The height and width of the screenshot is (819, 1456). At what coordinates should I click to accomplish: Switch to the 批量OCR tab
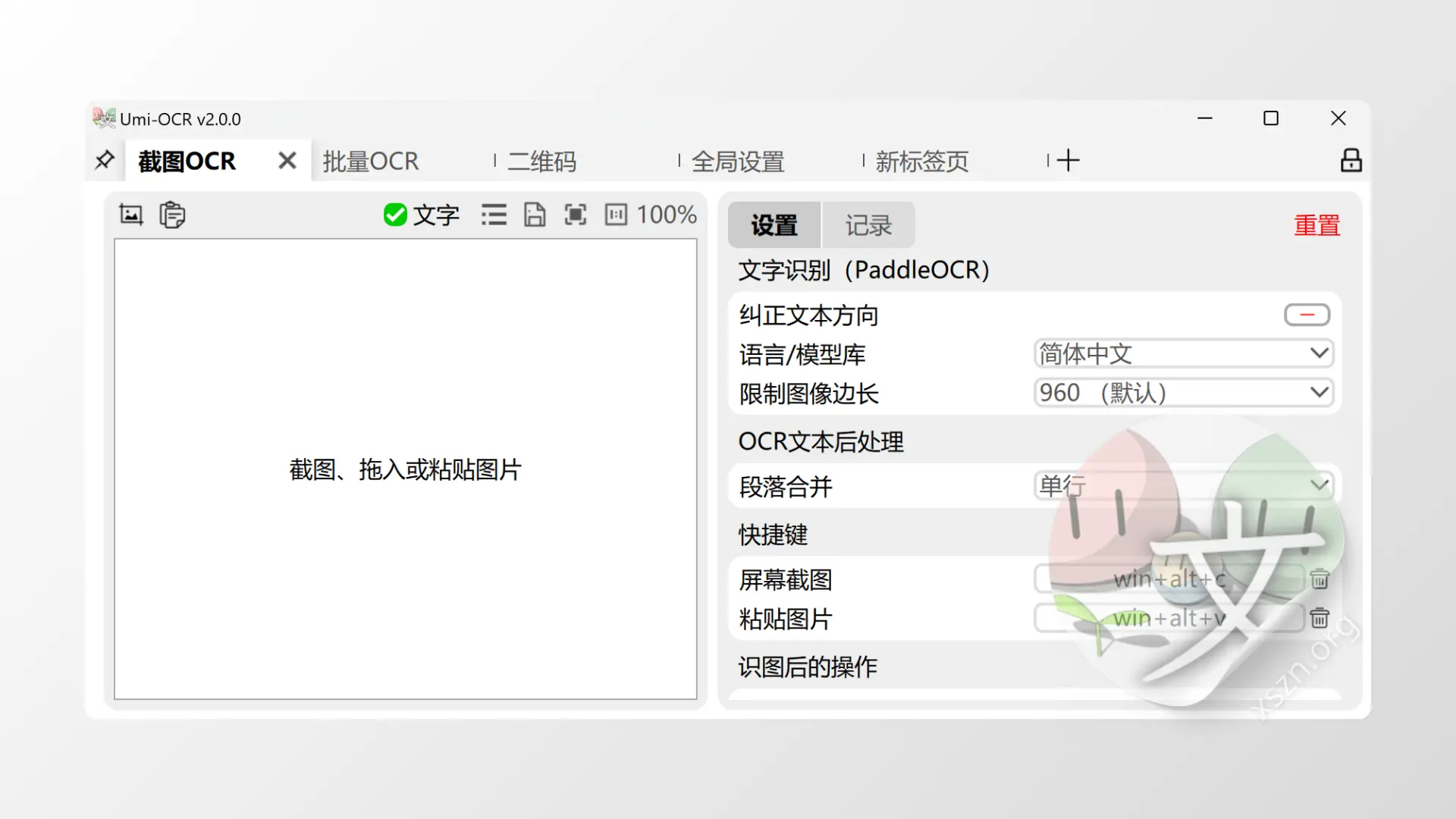371,161
